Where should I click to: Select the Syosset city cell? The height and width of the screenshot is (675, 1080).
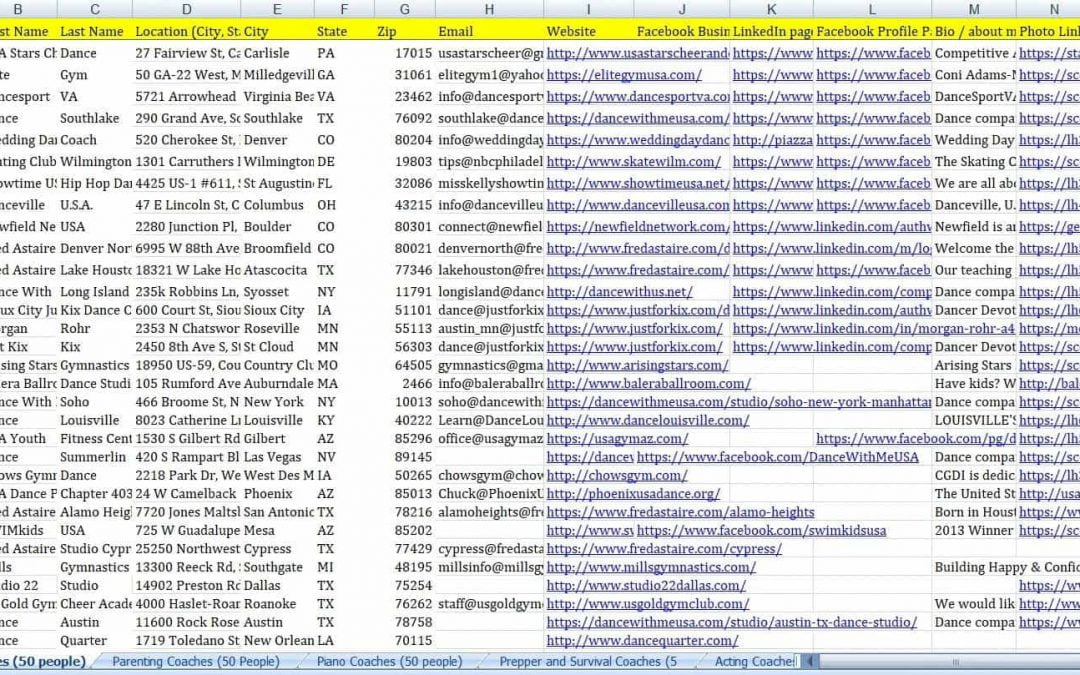278,291
